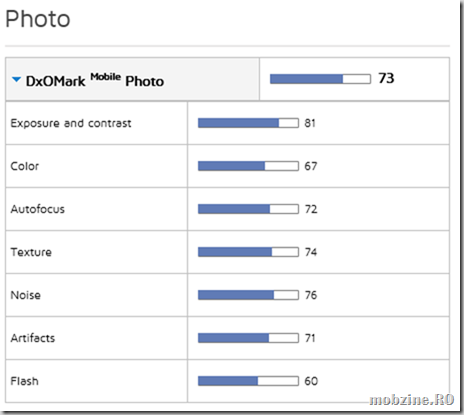Click the Autofocus score bar at 72
464x415 pixels.
[248, 209]
